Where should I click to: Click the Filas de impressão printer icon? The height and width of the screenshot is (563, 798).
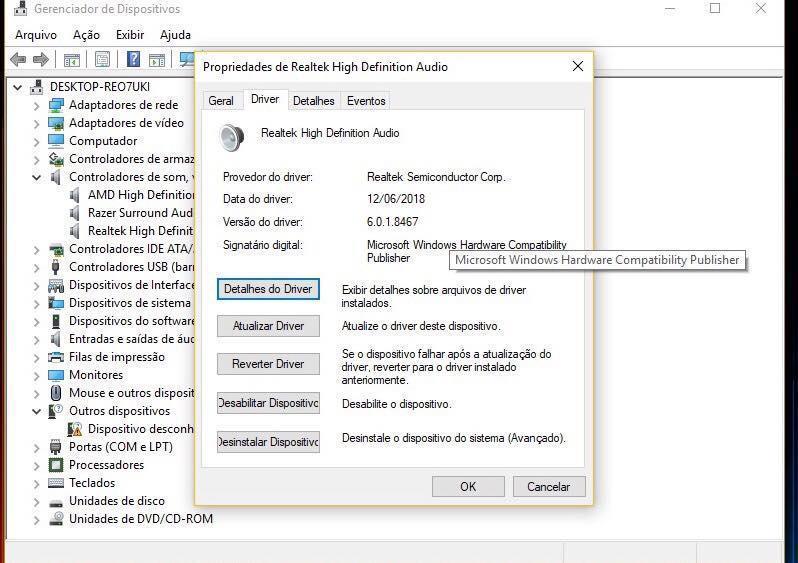pyautogui.click(x=56, y=357)
